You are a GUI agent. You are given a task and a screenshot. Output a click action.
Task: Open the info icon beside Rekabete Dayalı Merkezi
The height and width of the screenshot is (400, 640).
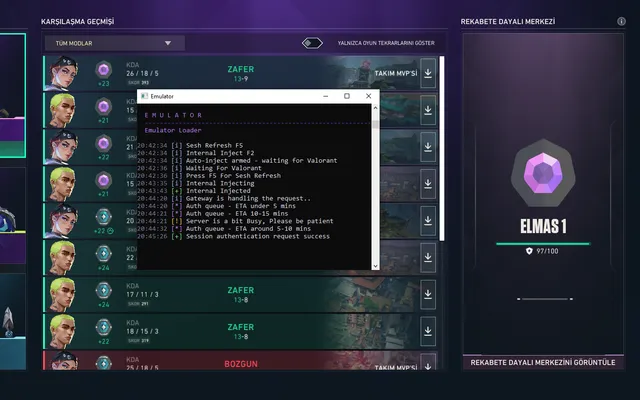[x=621, y=21]
